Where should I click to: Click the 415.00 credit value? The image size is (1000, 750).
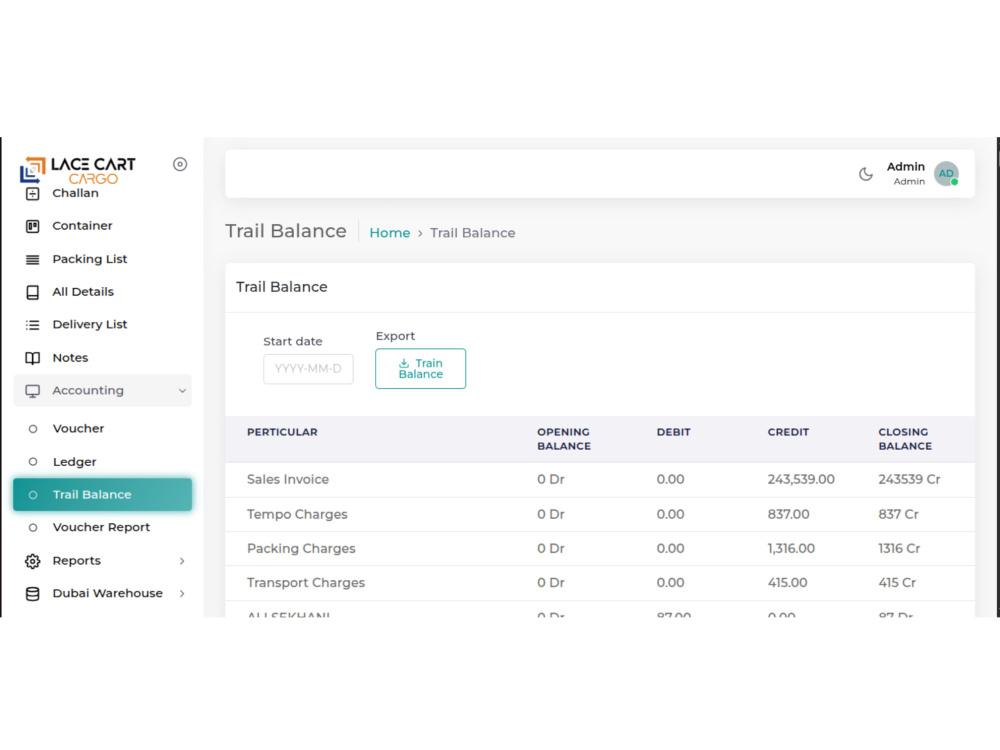787,583
